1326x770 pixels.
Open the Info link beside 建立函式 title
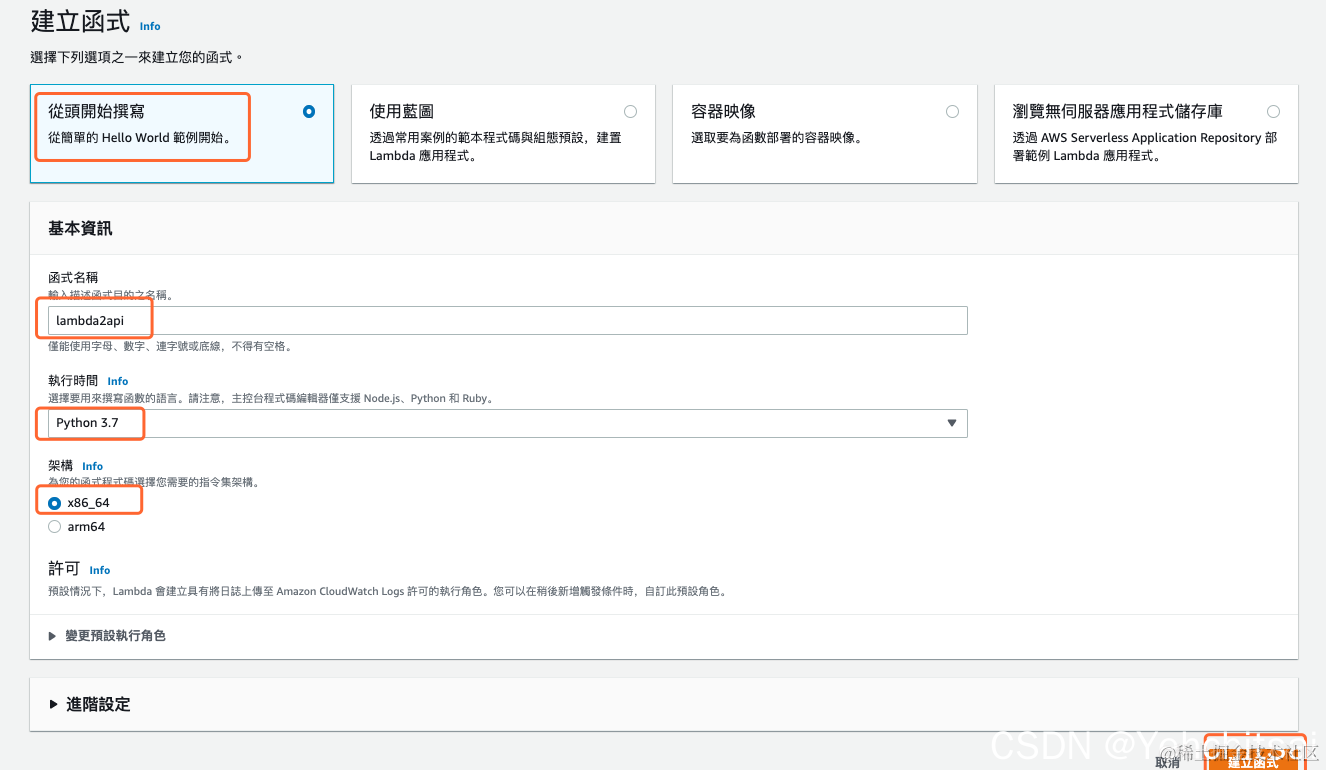tap(149, 26)
